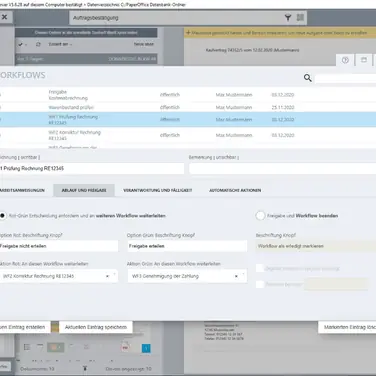Open Automatische Aktionen tab
The width and height of the screenshot is (376, 376).
pyautogui.click(x=235, y=190)
